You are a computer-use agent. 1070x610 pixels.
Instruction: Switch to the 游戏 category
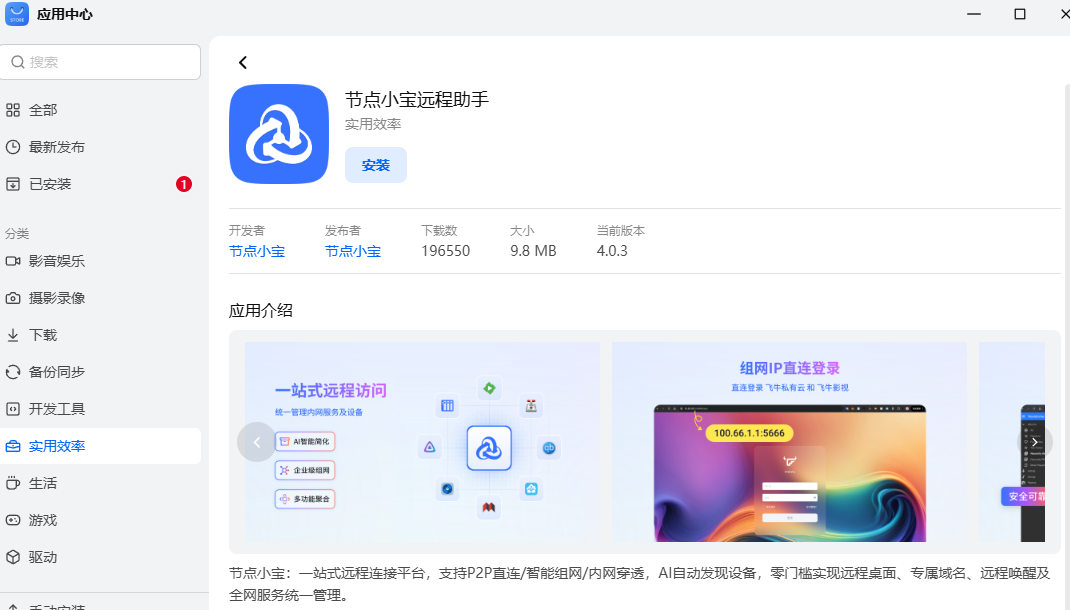click(x=43, y=520)
